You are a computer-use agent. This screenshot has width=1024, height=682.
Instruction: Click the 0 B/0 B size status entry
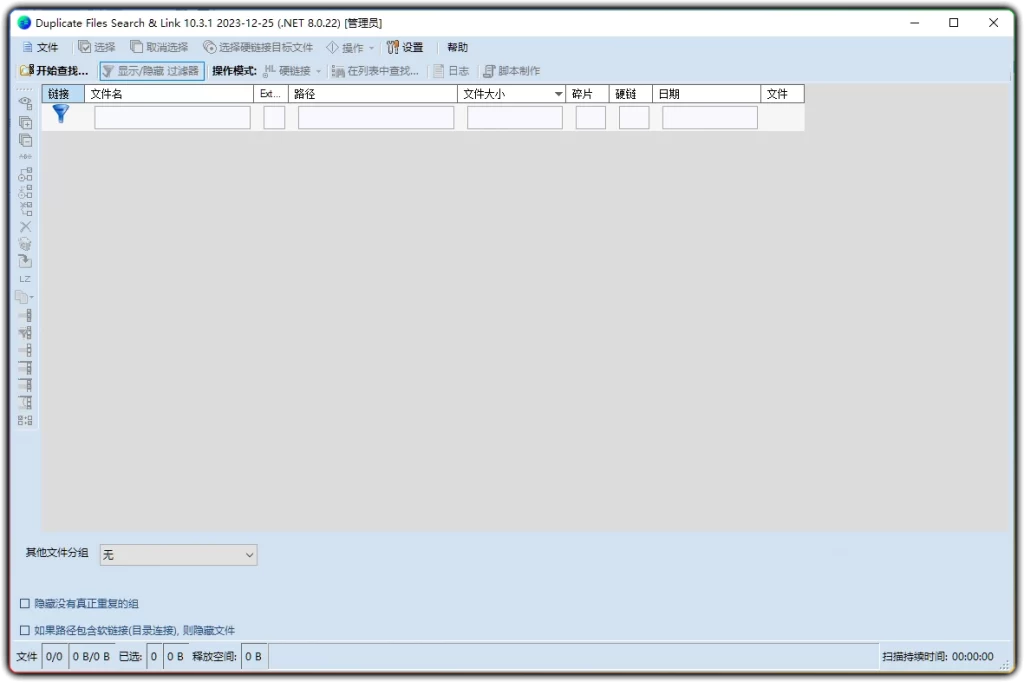tap(91, 657)
